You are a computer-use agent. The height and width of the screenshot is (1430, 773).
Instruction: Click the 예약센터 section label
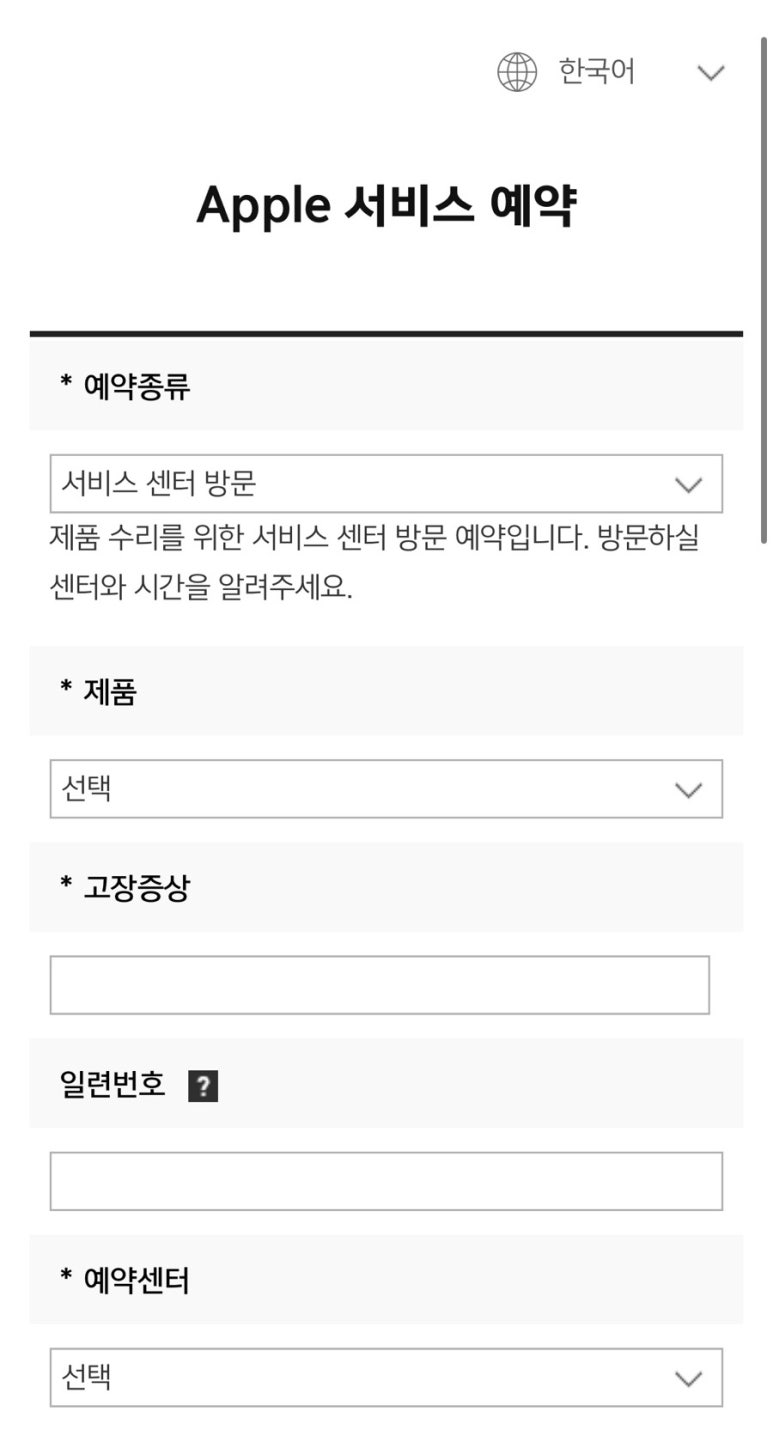tap(125, 1280)
